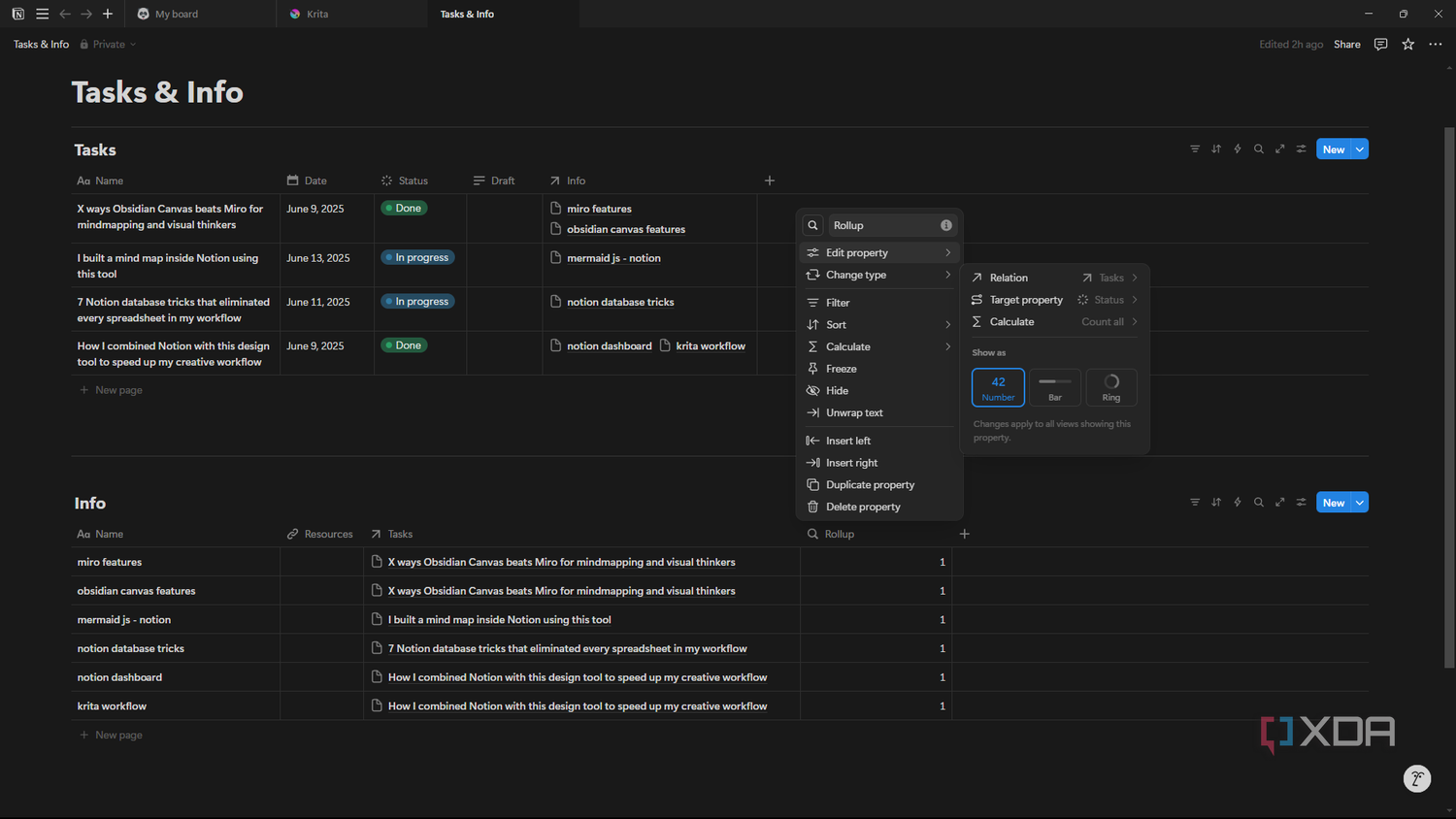This screenshot has width=1456, height=819.
Task: Click the page vertical scrollbar
Action: coord(1449,398)
